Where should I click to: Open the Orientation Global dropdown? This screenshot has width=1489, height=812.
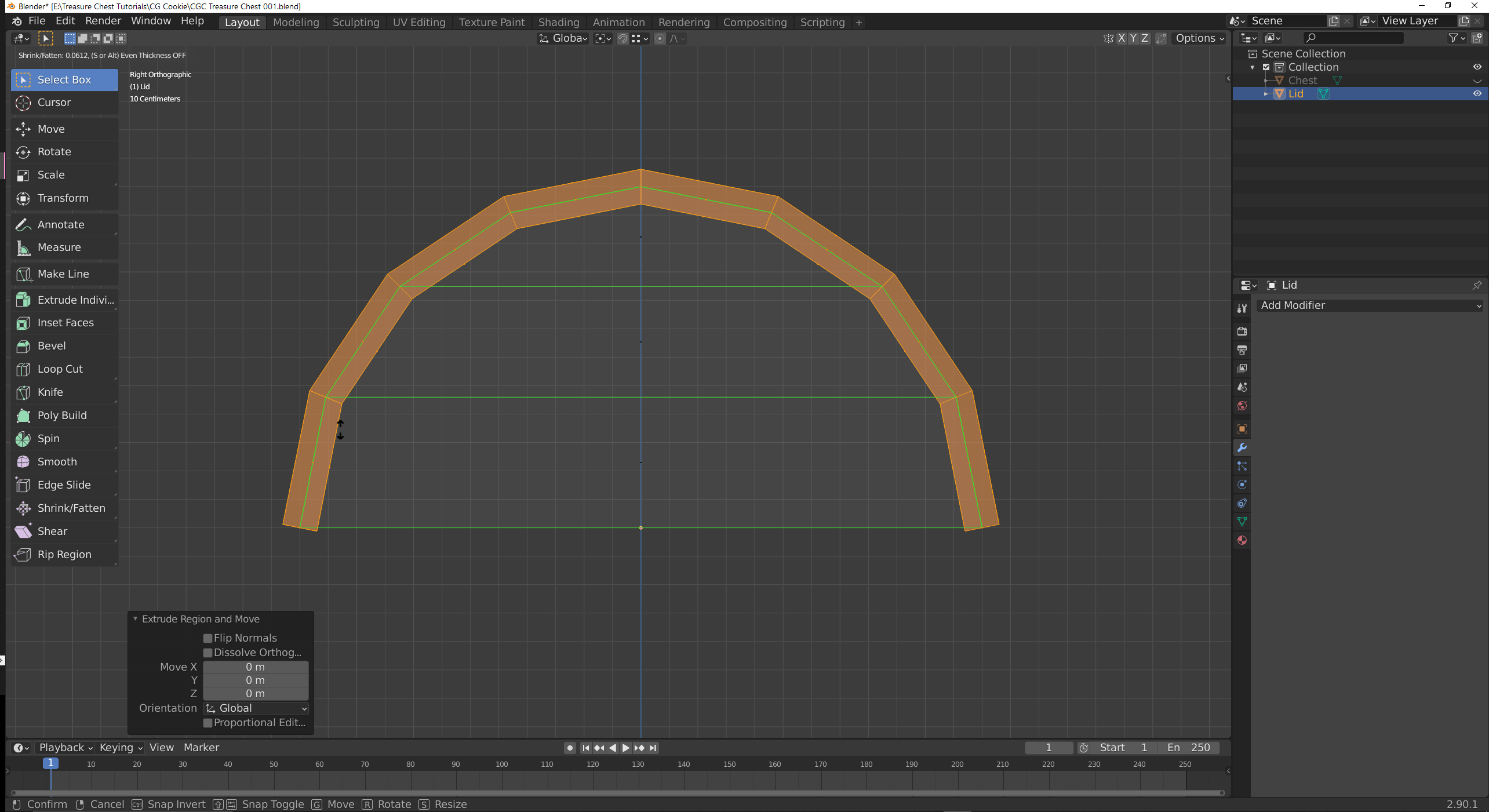pos(256,708)
